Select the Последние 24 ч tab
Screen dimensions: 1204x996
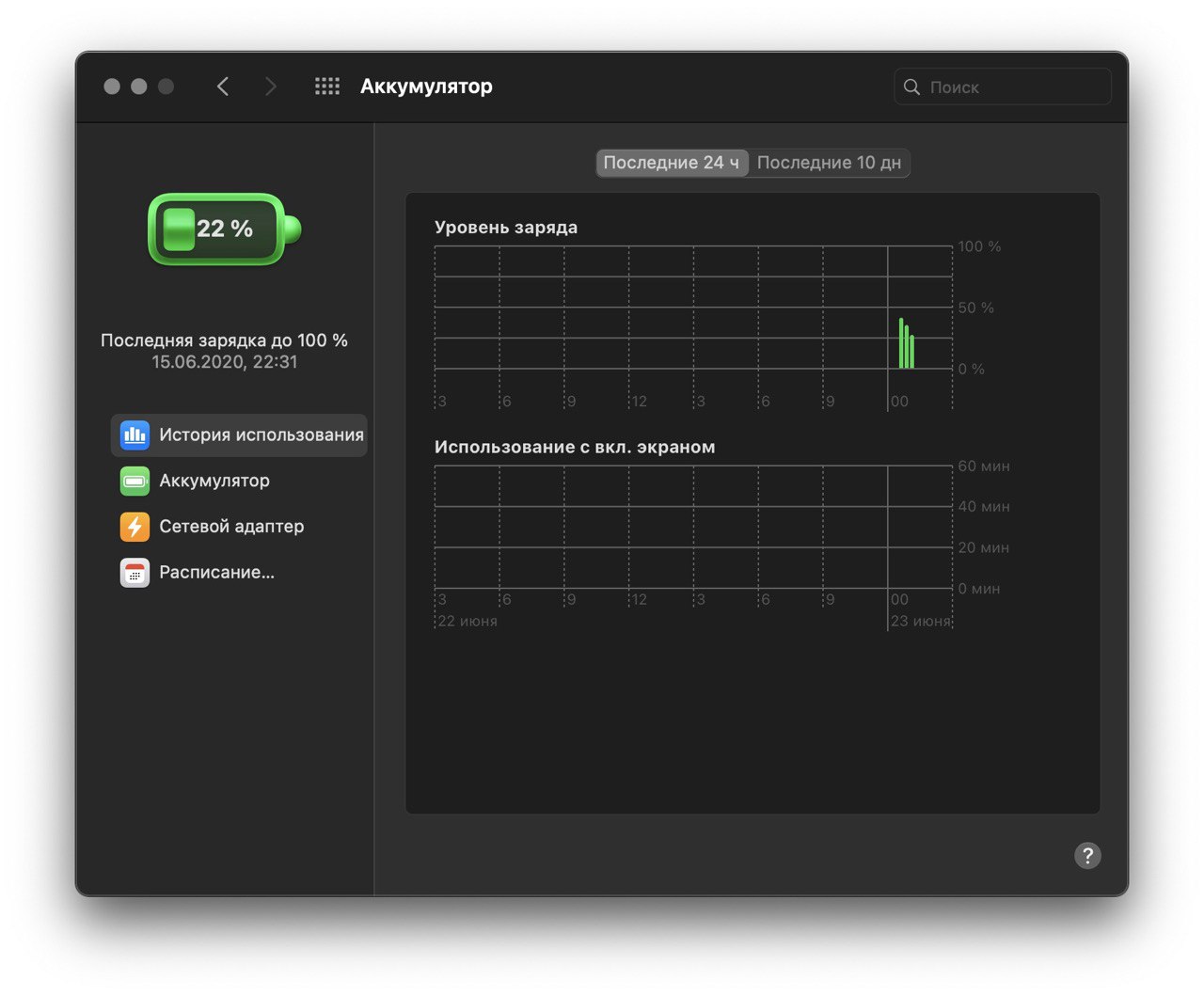[672, 163]
